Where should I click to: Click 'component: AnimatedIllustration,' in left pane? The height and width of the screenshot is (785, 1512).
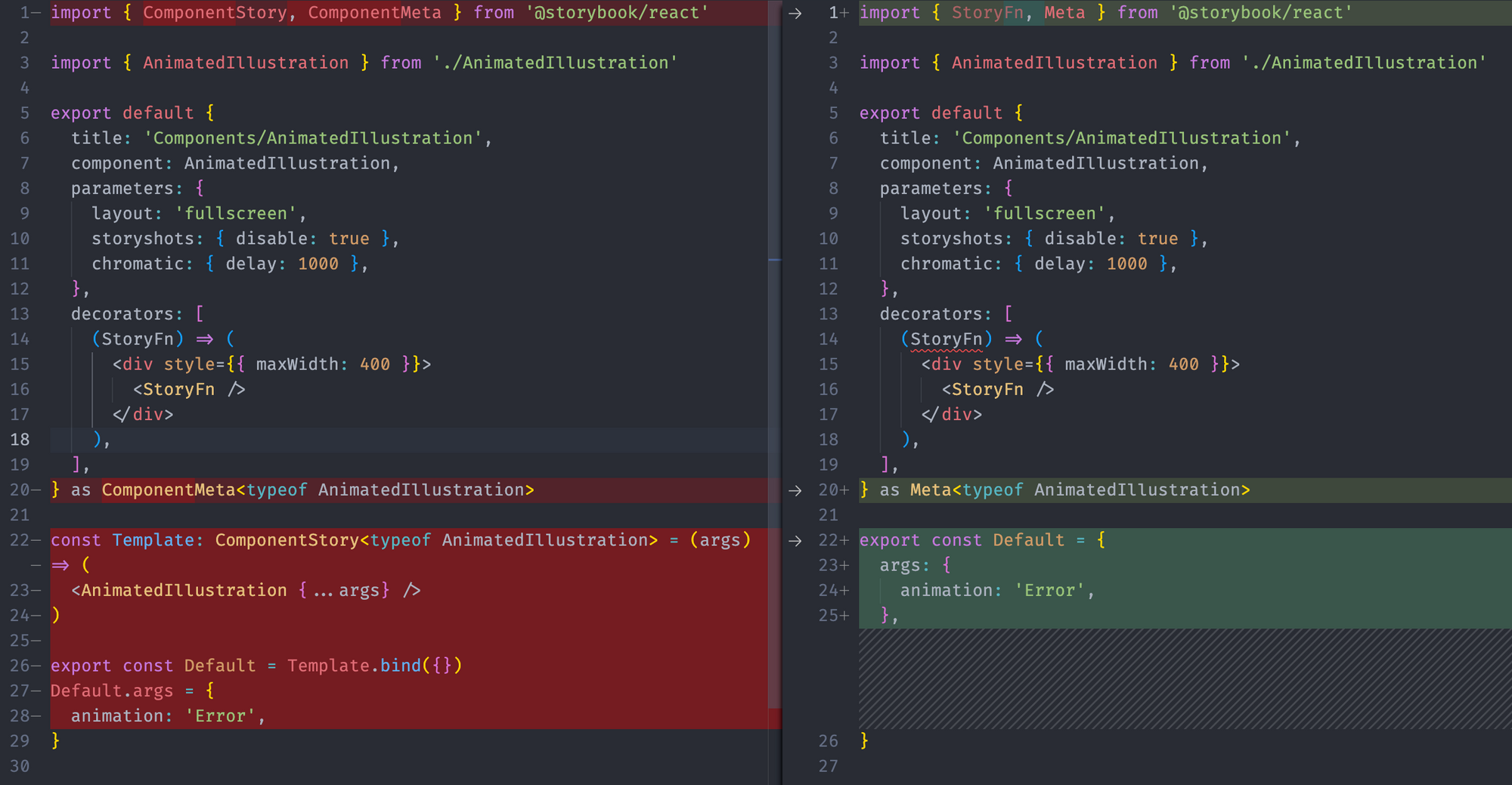click(x=235, y=163)
